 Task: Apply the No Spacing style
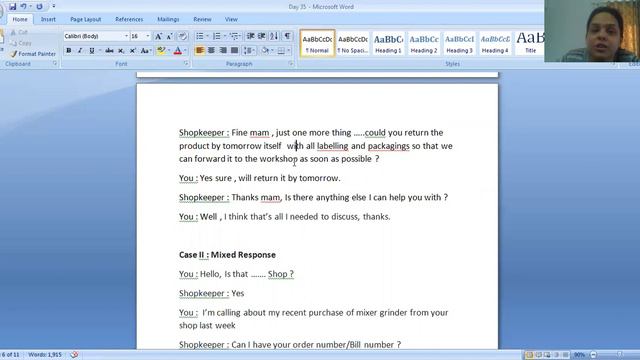click(x=353, y=43)
